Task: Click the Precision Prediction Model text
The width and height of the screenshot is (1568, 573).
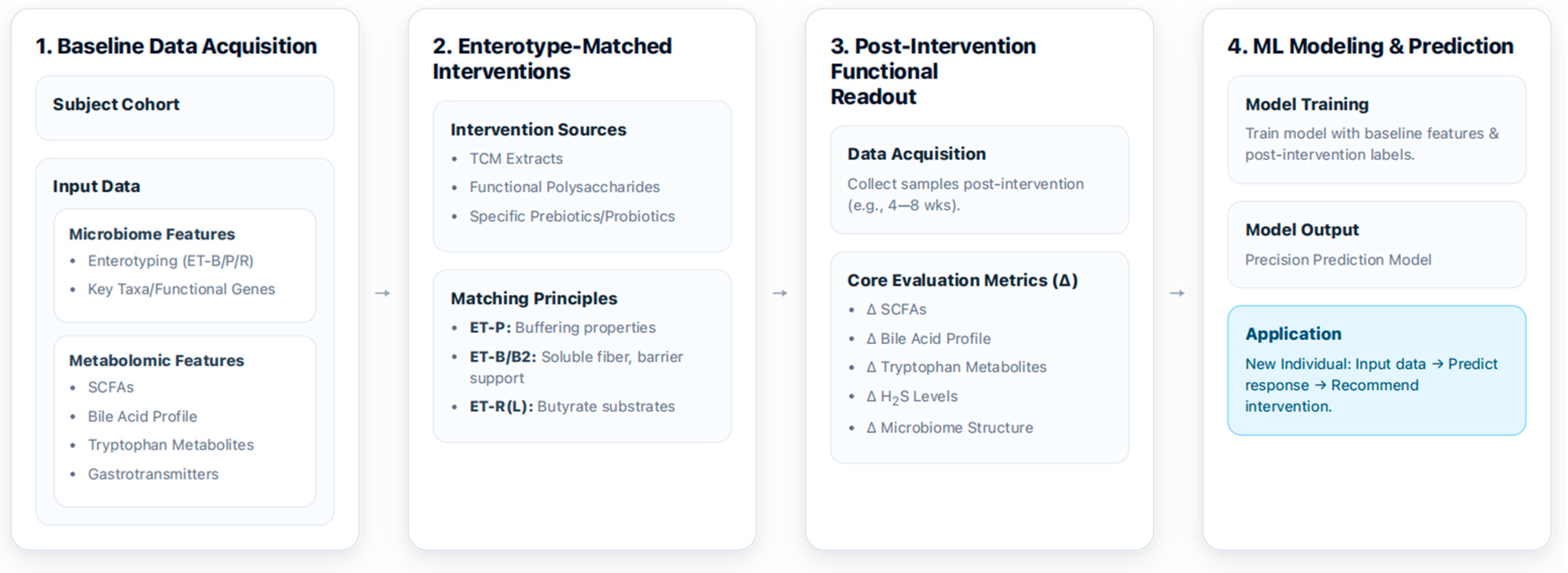Action: click(x=1338, y=260)
